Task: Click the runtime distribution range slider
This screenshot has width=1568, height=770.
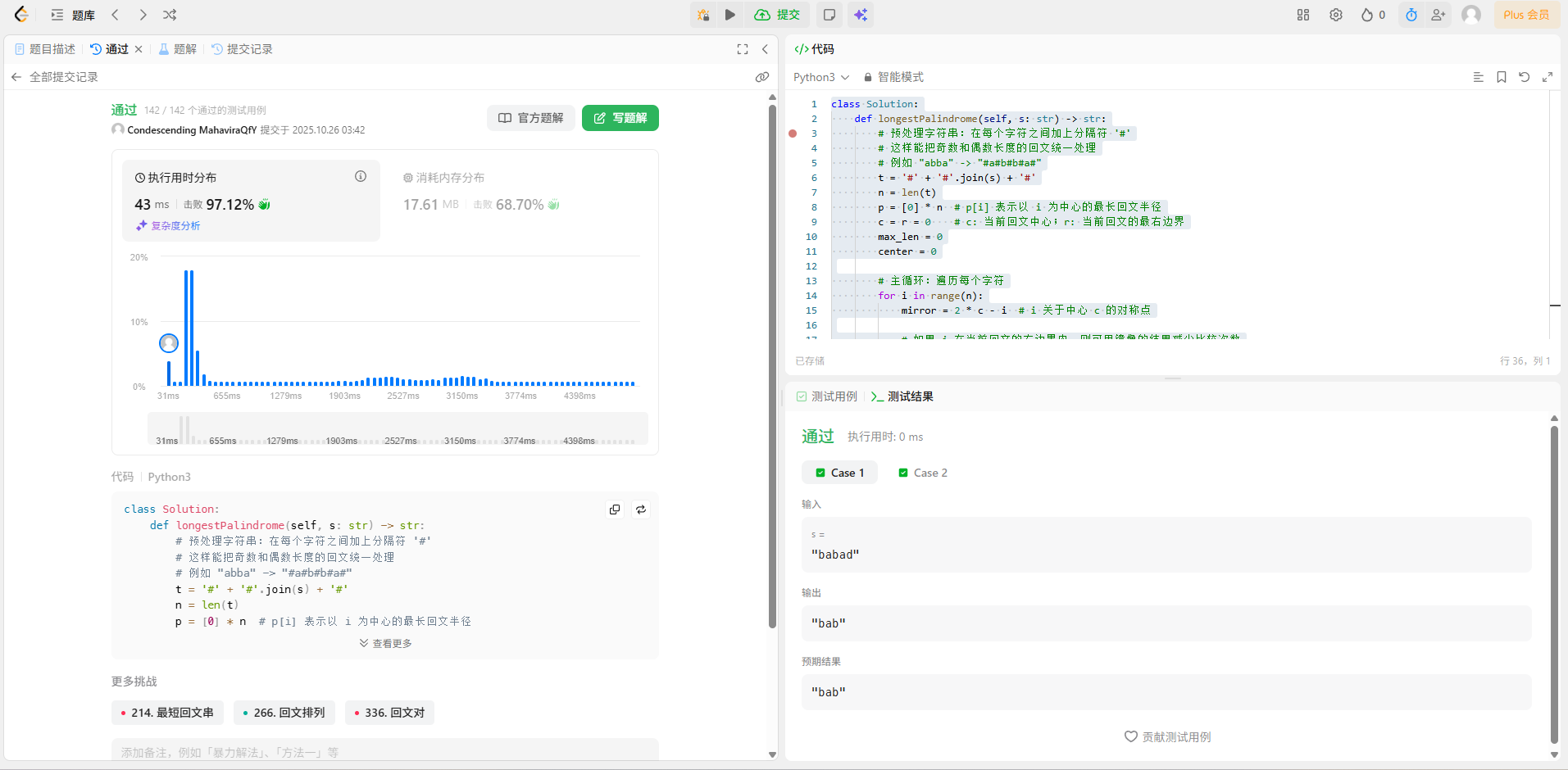Action: coord(398,429)
